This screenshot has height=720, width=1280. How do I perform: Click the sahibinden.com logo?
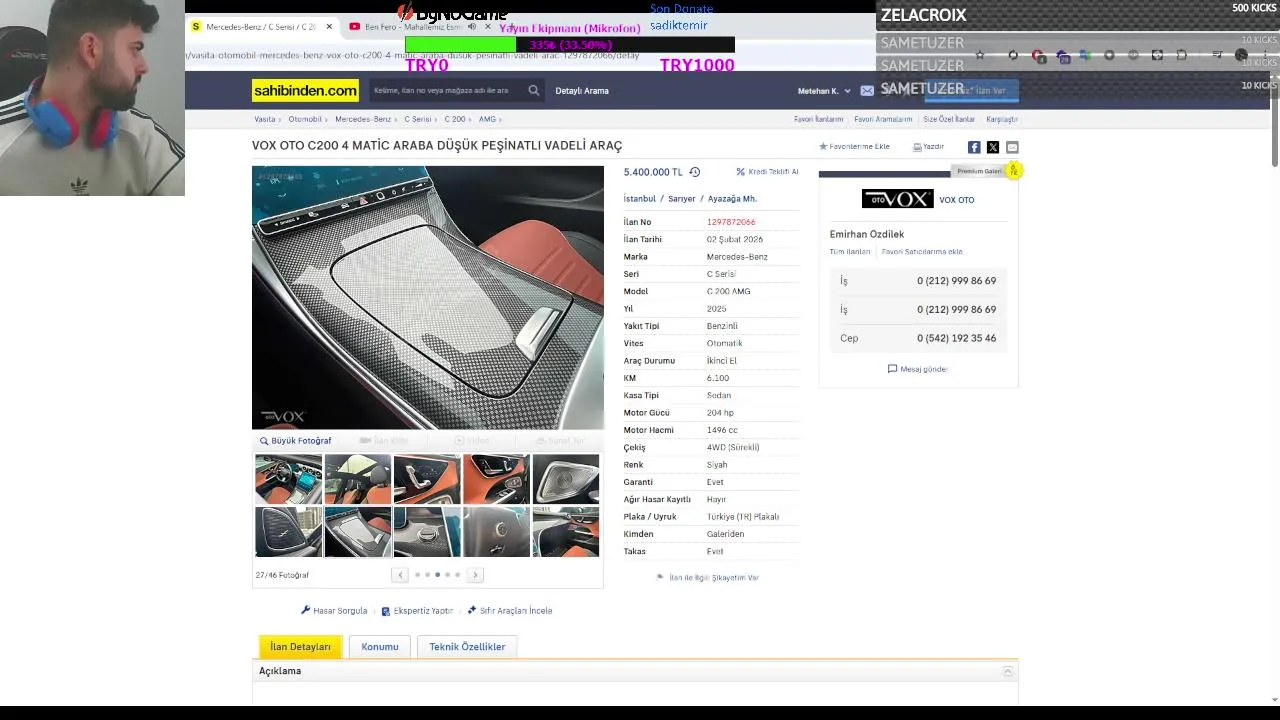[305, 91]
